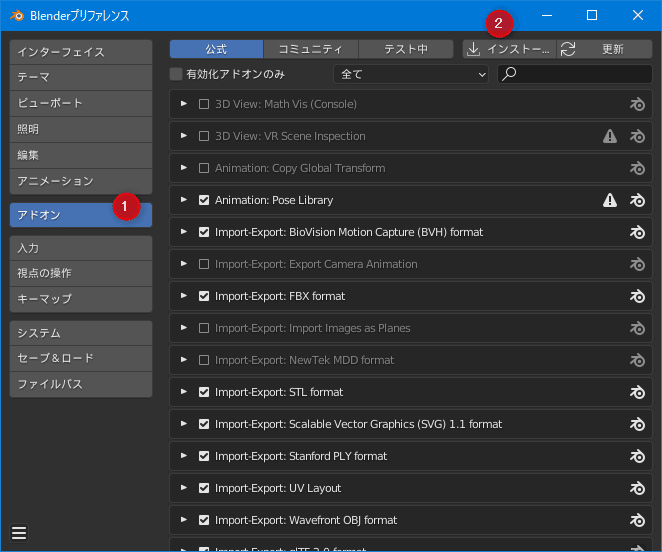
Task: Click Blender logo icon on Export Camera Animation row
Action: (x=637, y=264)
